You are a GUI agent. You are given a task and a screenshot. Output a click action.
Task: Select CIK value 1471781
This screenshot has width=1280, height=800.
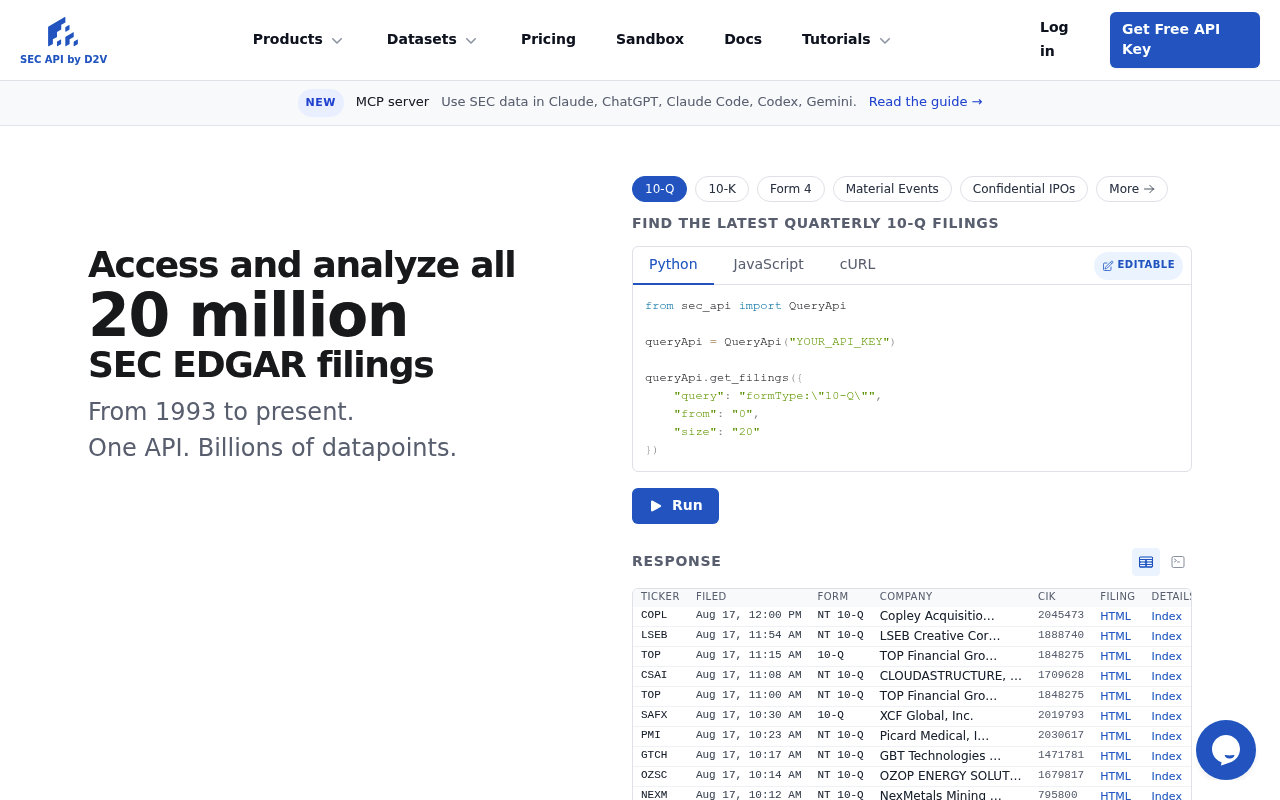(1061, 756)
